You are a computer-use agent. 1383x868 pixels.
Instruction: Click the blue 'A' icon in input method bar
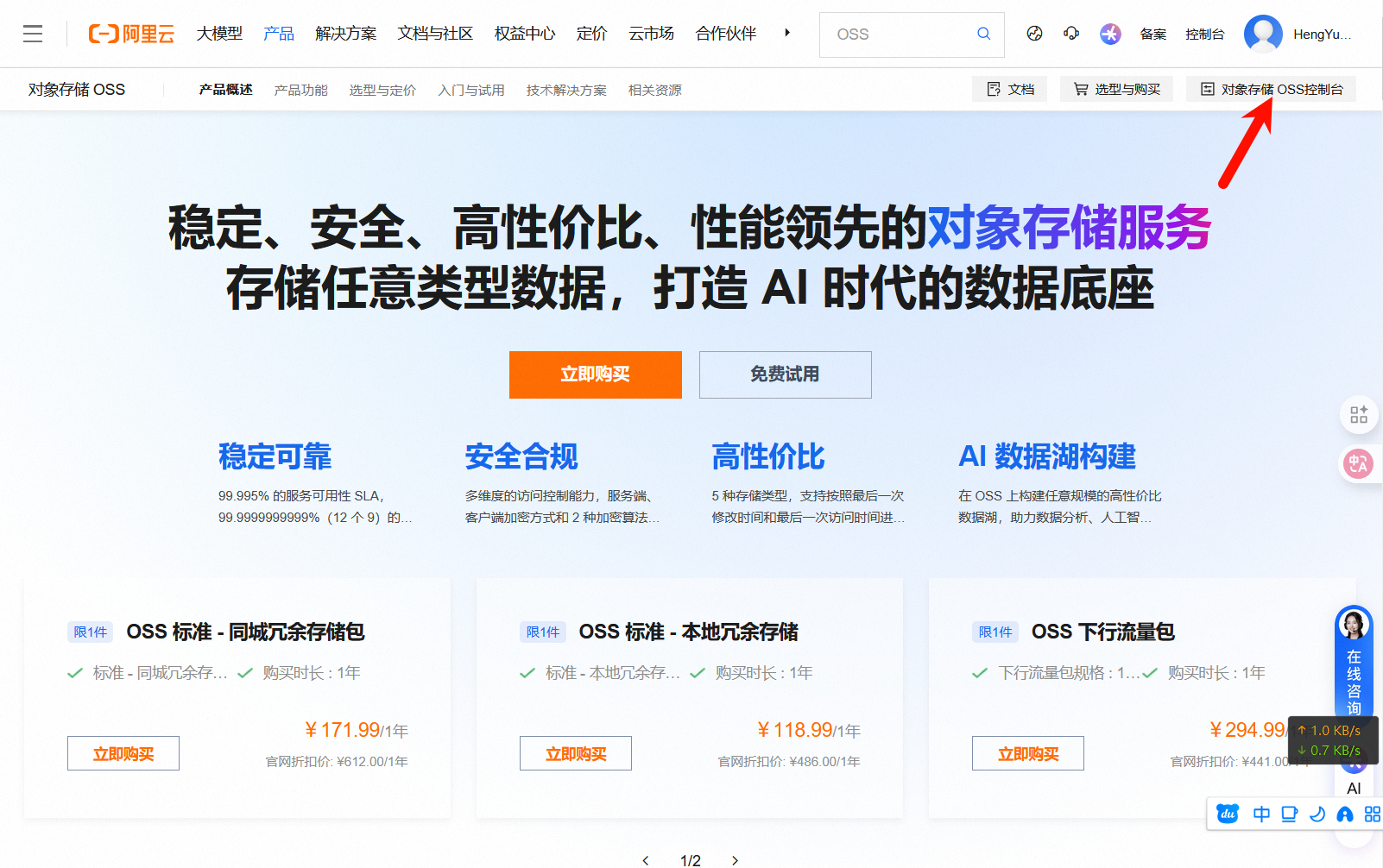coord(1344,814)
